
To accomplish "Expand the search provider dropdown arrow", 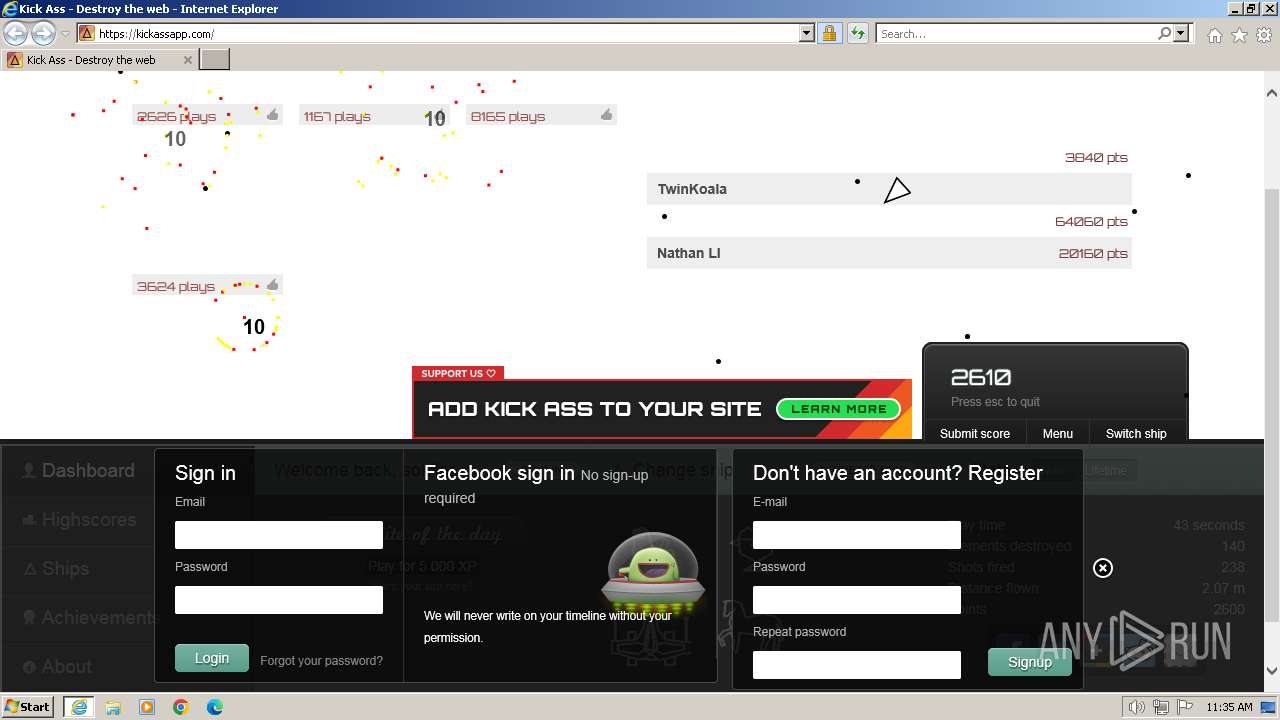I will tap(1181, 33).
